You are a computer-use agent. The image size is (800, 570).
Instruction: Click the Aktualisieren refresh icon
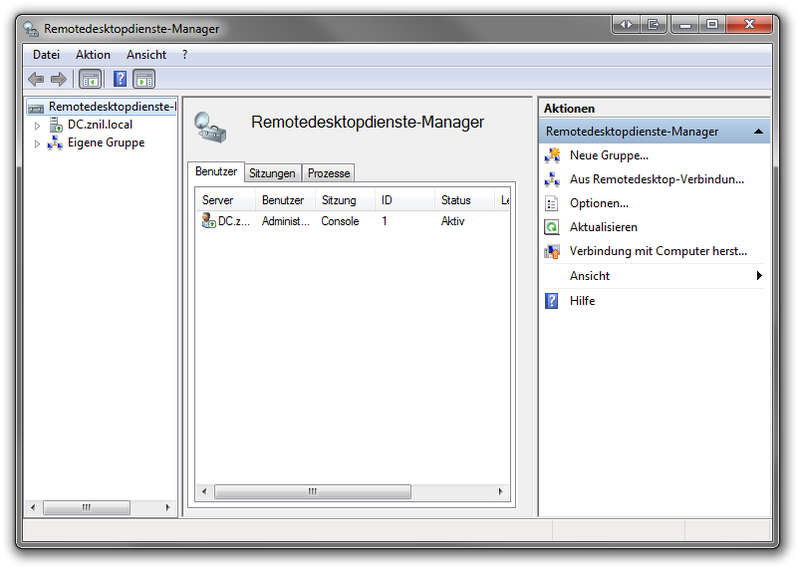coord(552,227)
